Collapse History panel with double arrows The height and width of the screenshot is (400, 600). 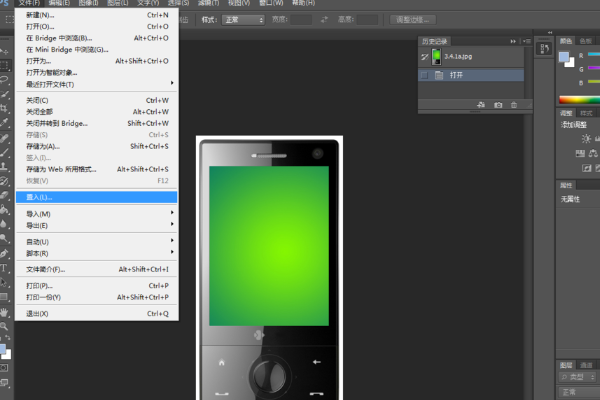pos(513,41)
